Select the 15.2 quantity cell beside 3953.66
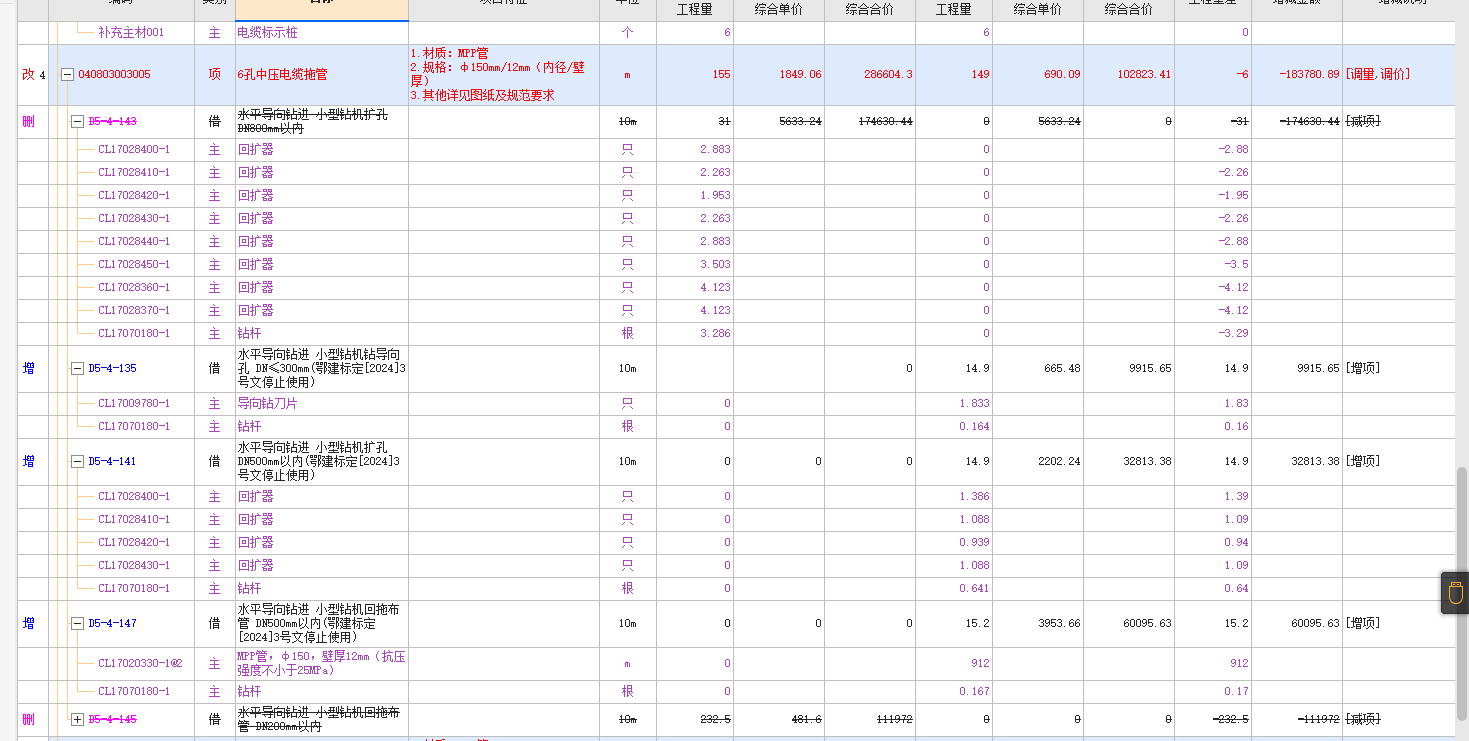This screenshot has height=741, width=1469. click(954, 624)
